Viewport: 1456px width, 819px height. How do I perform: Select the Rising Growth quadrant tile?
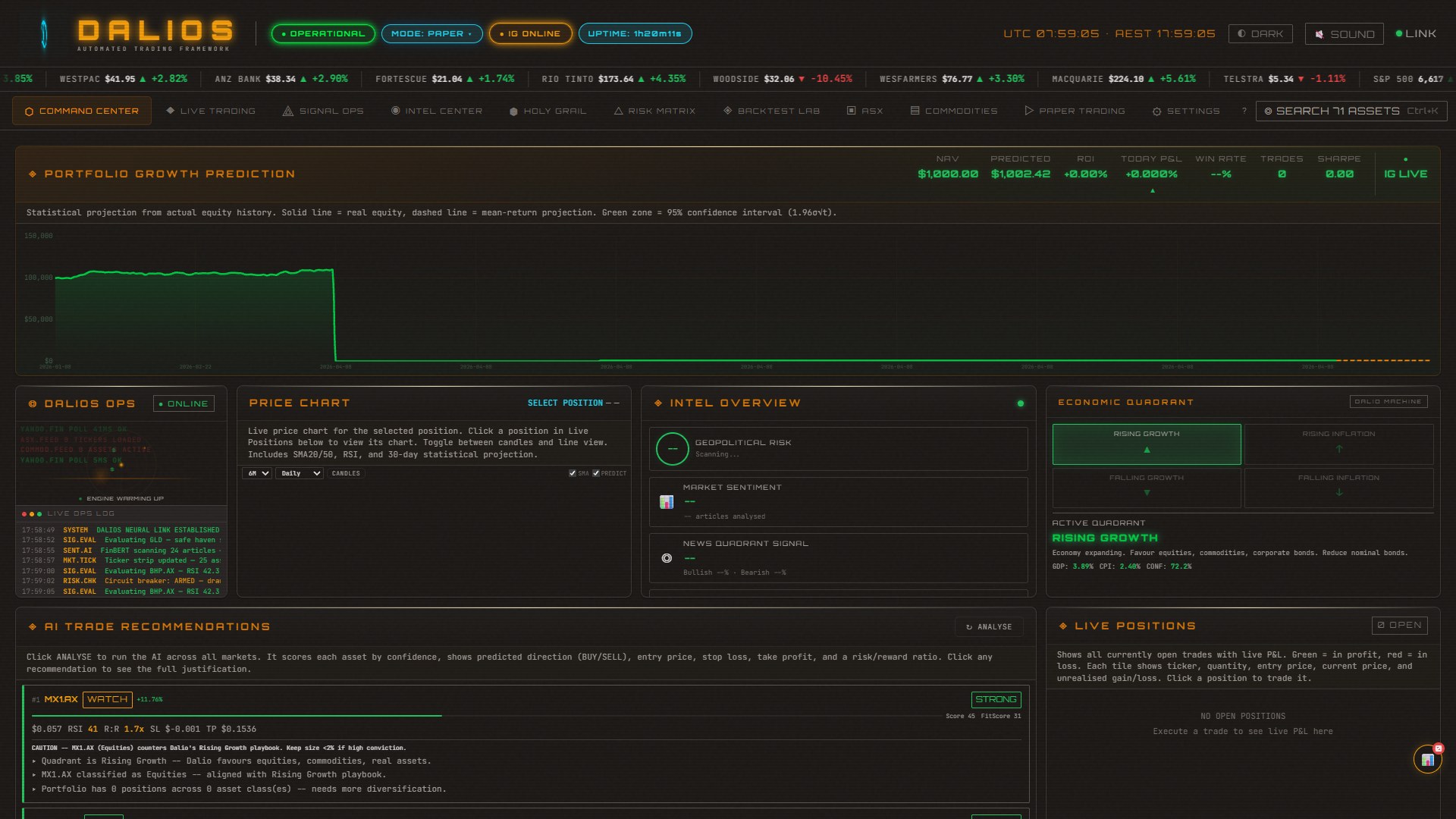pos(1146,444)
